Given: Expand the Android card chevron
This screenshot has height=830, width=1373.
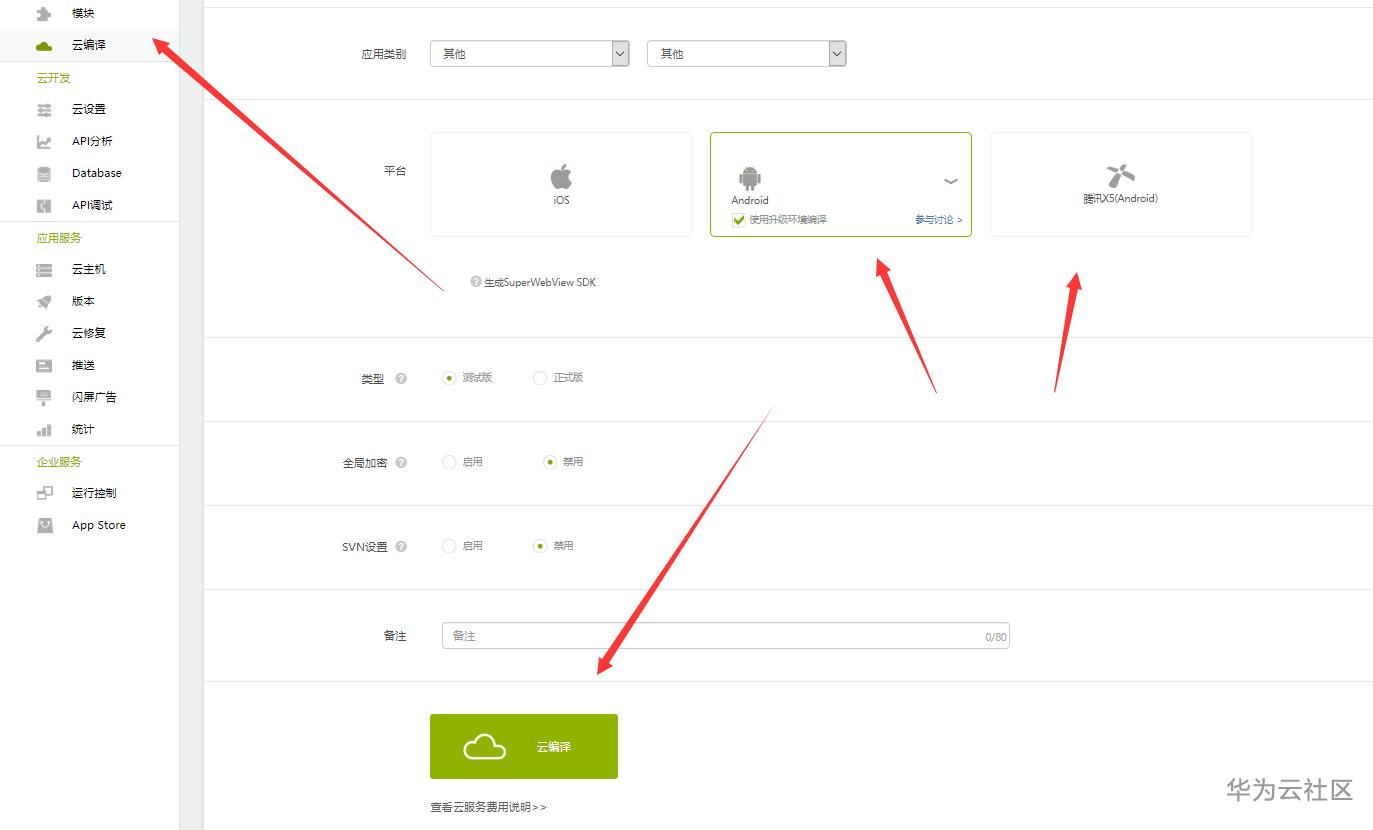Looking at the screenshot, I should tap(951, 181).
